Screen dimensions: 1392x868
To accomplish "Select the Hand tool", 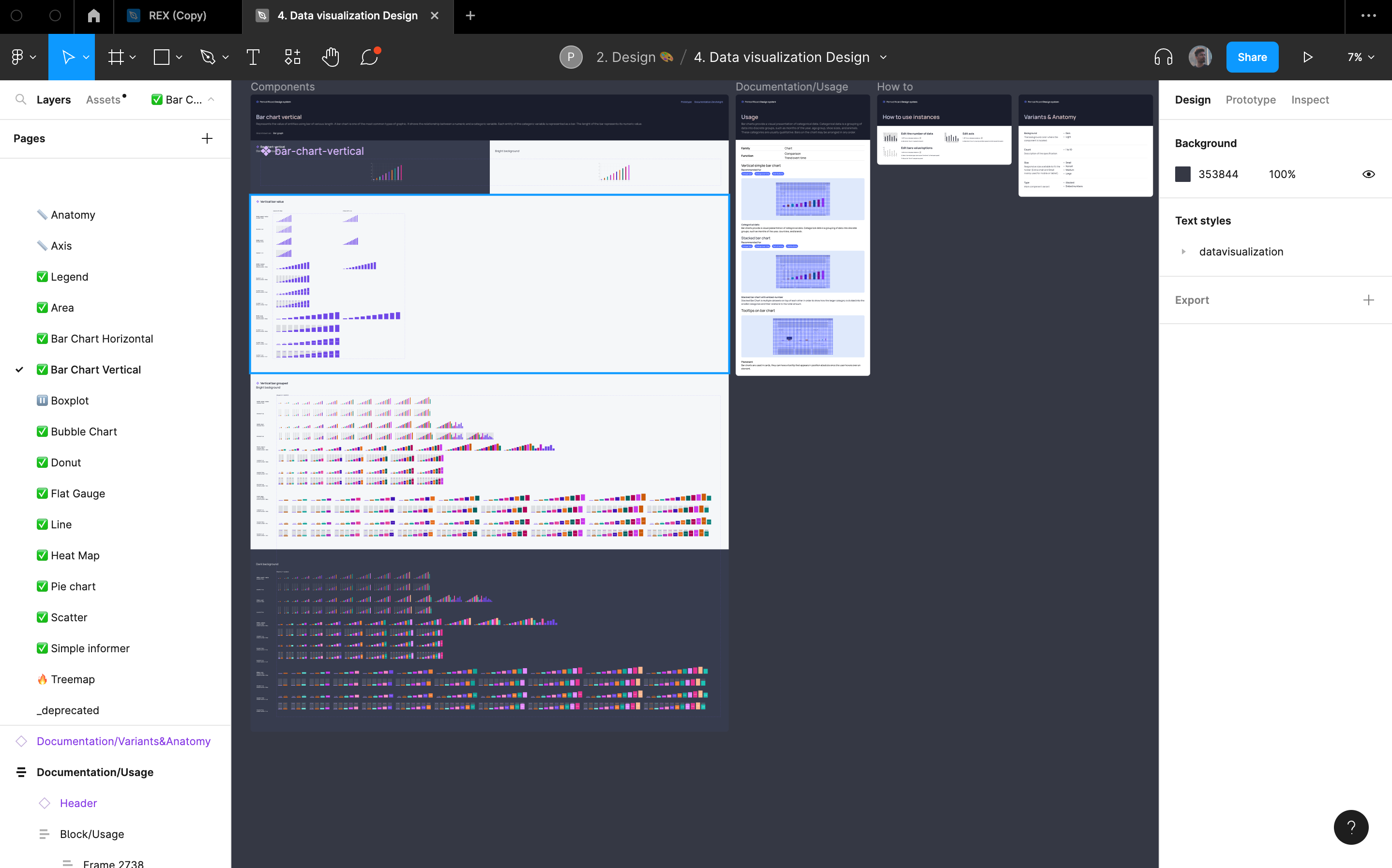I will [330, 58].
